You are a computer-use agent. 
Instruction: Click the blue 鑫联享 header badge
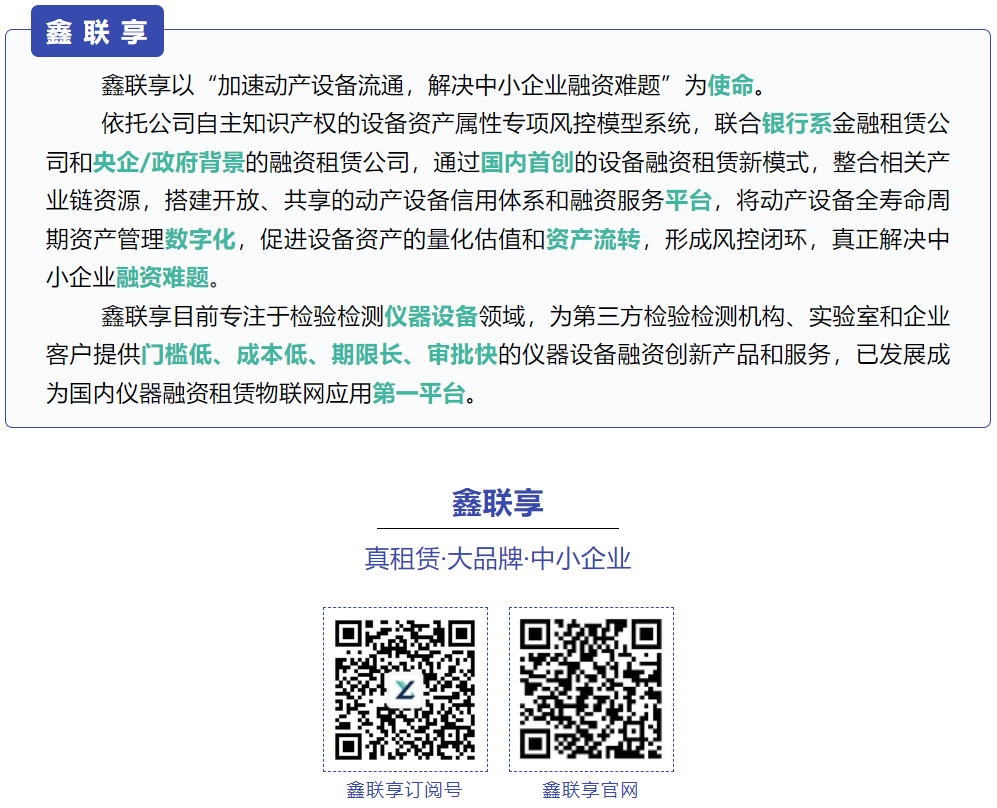click(97, 31)
